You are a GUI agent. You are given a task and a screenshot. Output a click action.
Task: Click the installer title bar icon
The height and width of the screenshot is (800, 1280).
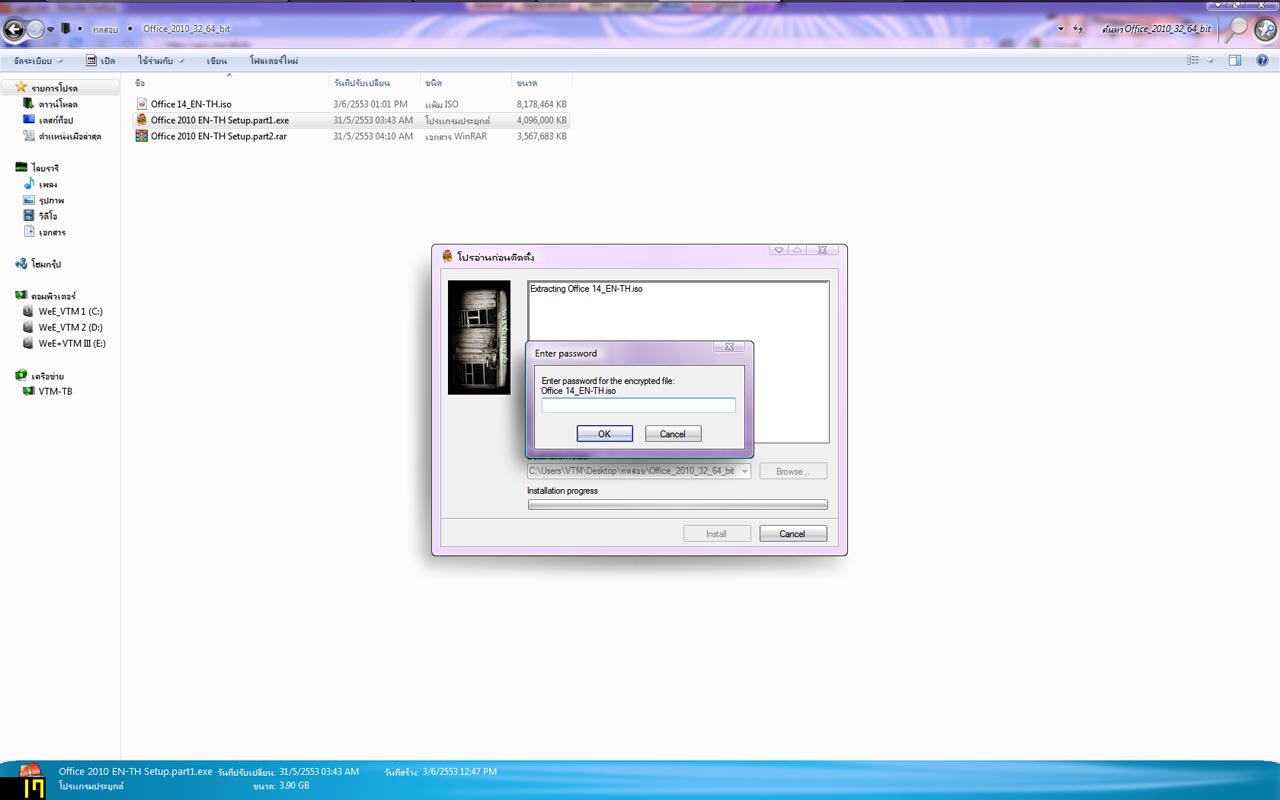point(447,257)
